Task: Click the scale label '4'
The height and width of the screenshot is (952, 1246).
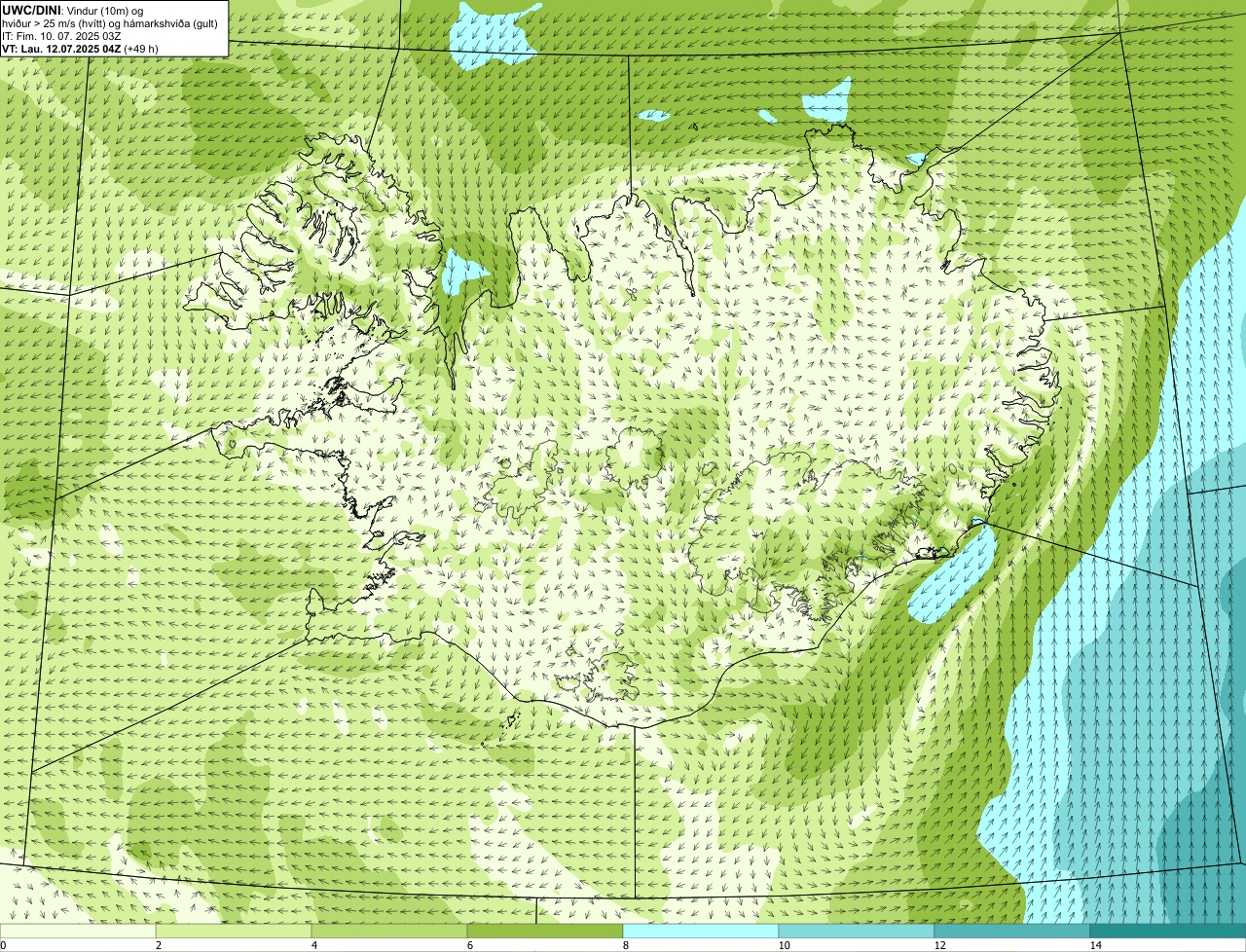Action: (x=313, y=945)
